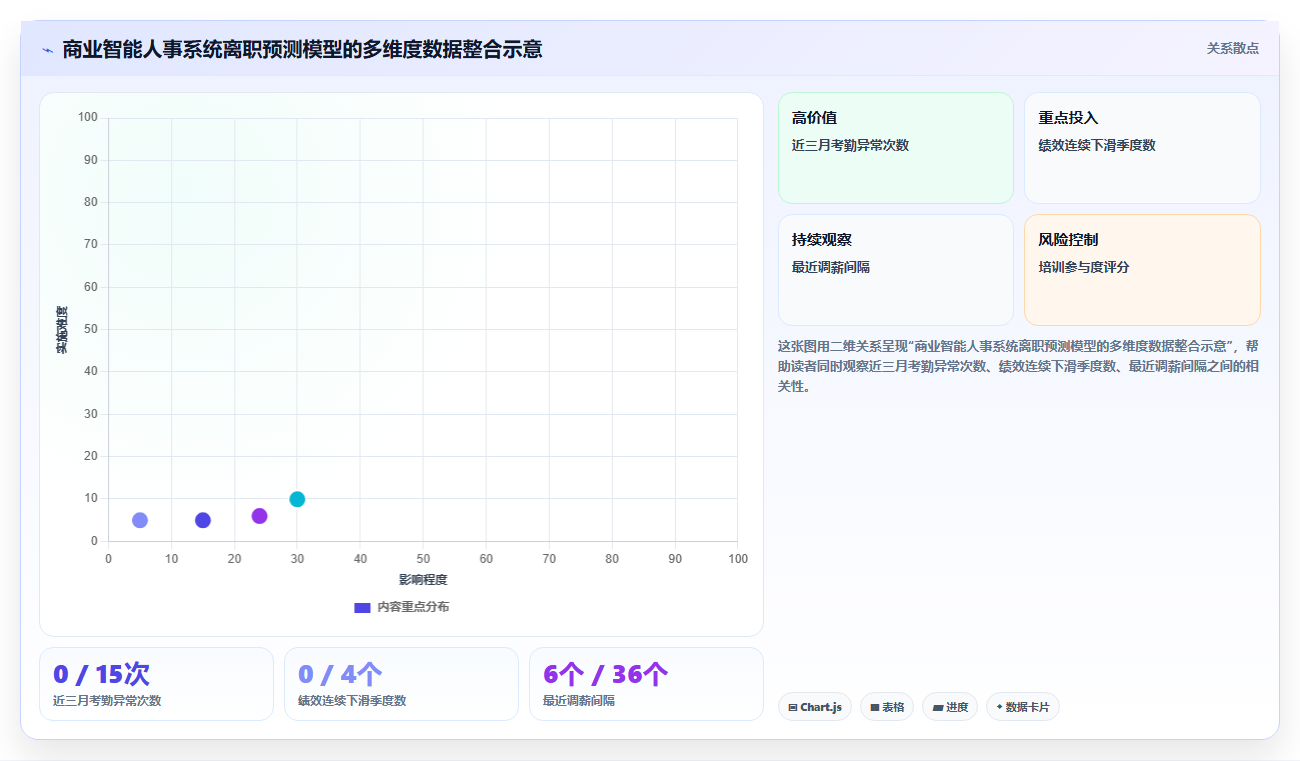Image resolution: width=1300 pixels, height=761 pixels.
Task: Click the 绩效连续下滑季度数 label under 0 / 4个
Action: 352,701
